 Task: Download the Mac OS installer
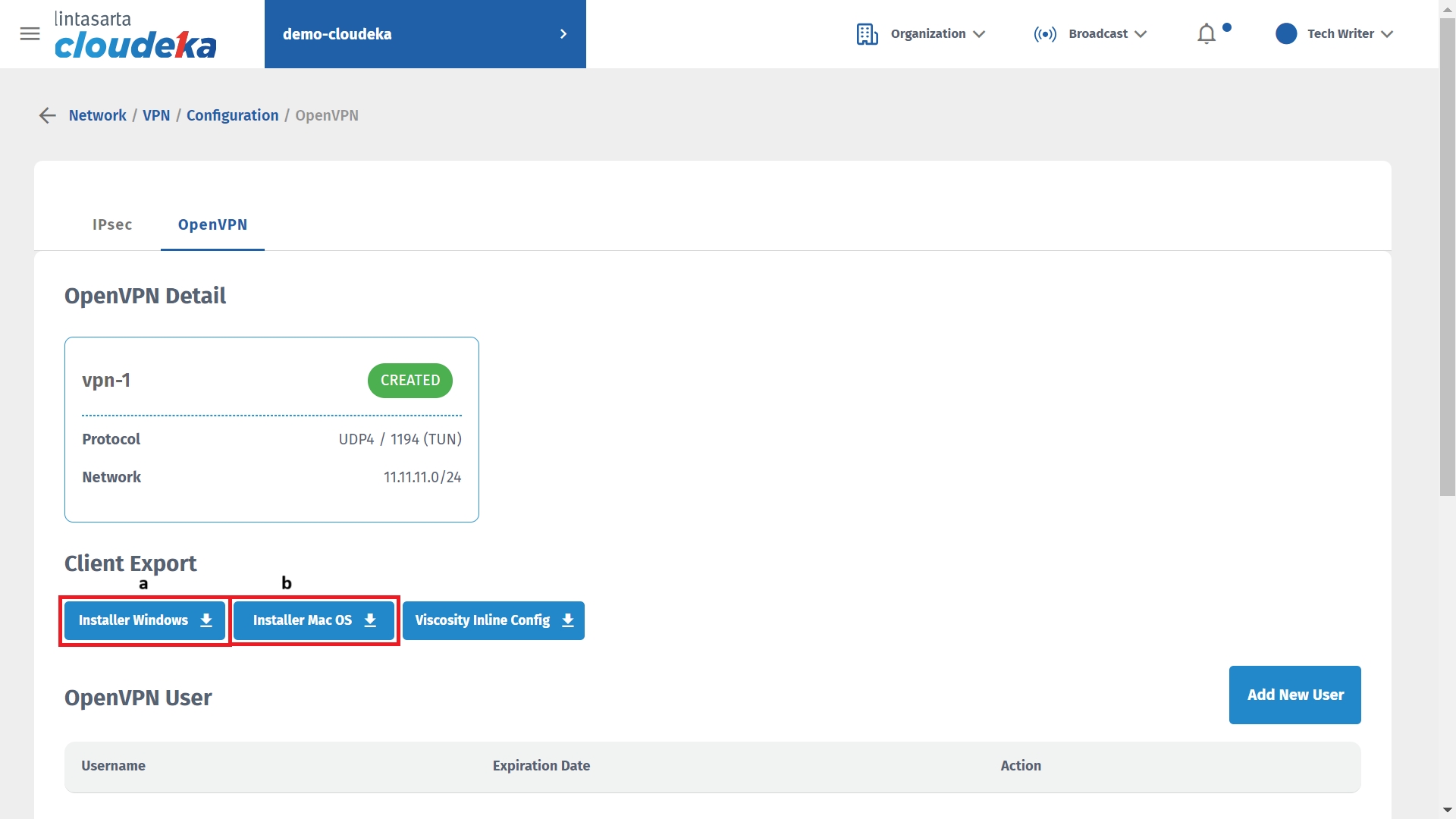pos(314,620)
